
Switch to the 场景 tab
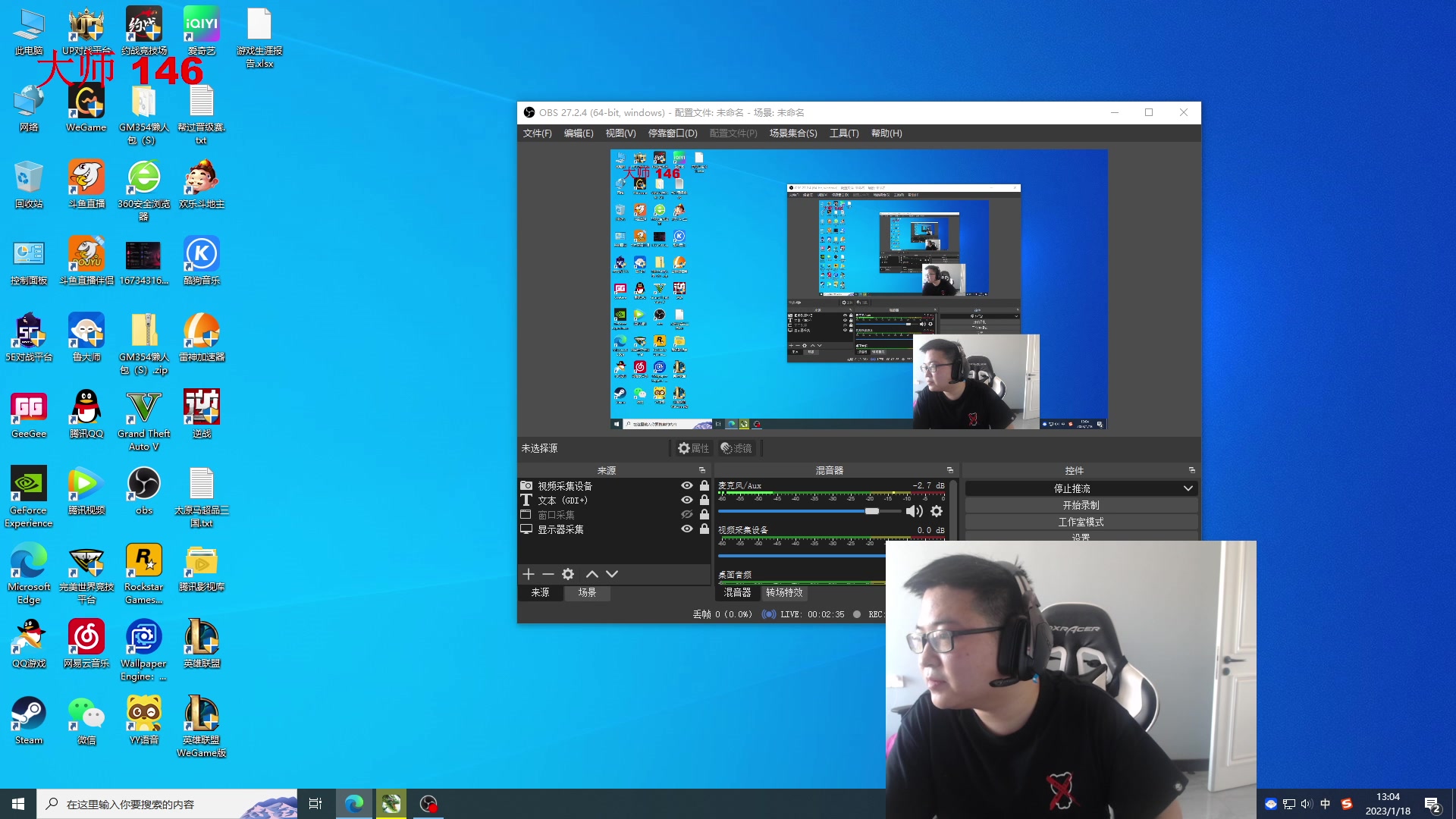tap(587, 593)
